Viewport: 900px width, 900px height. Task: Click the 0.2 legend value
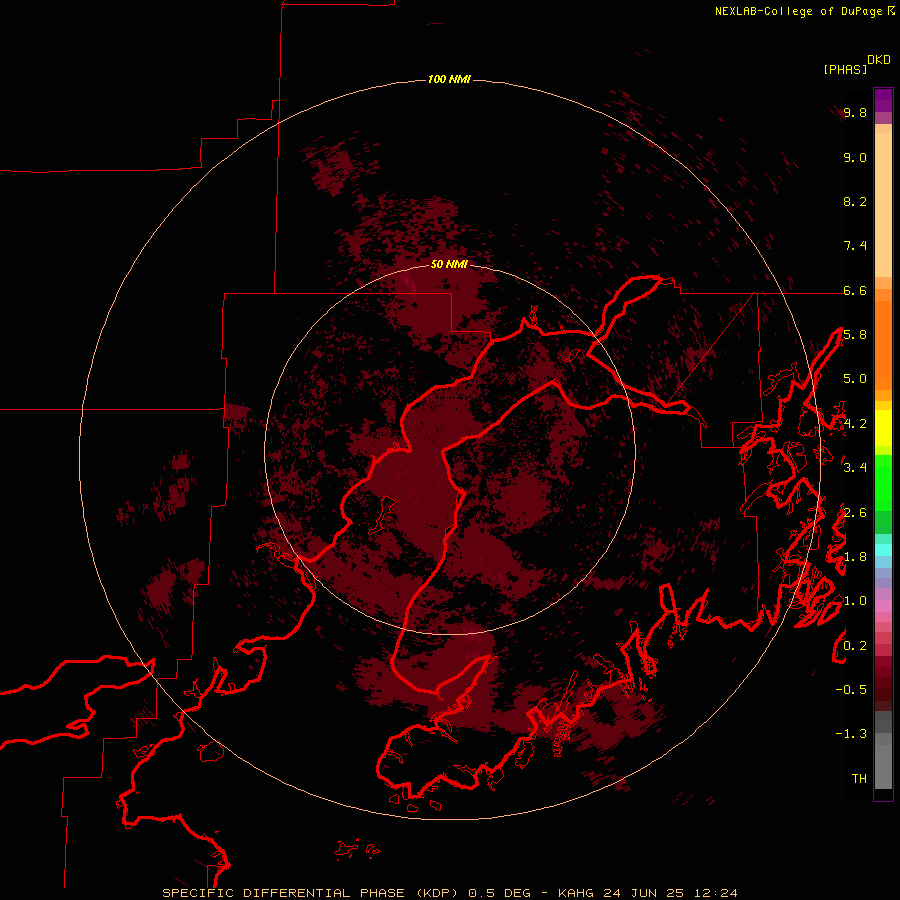(855, 646)
